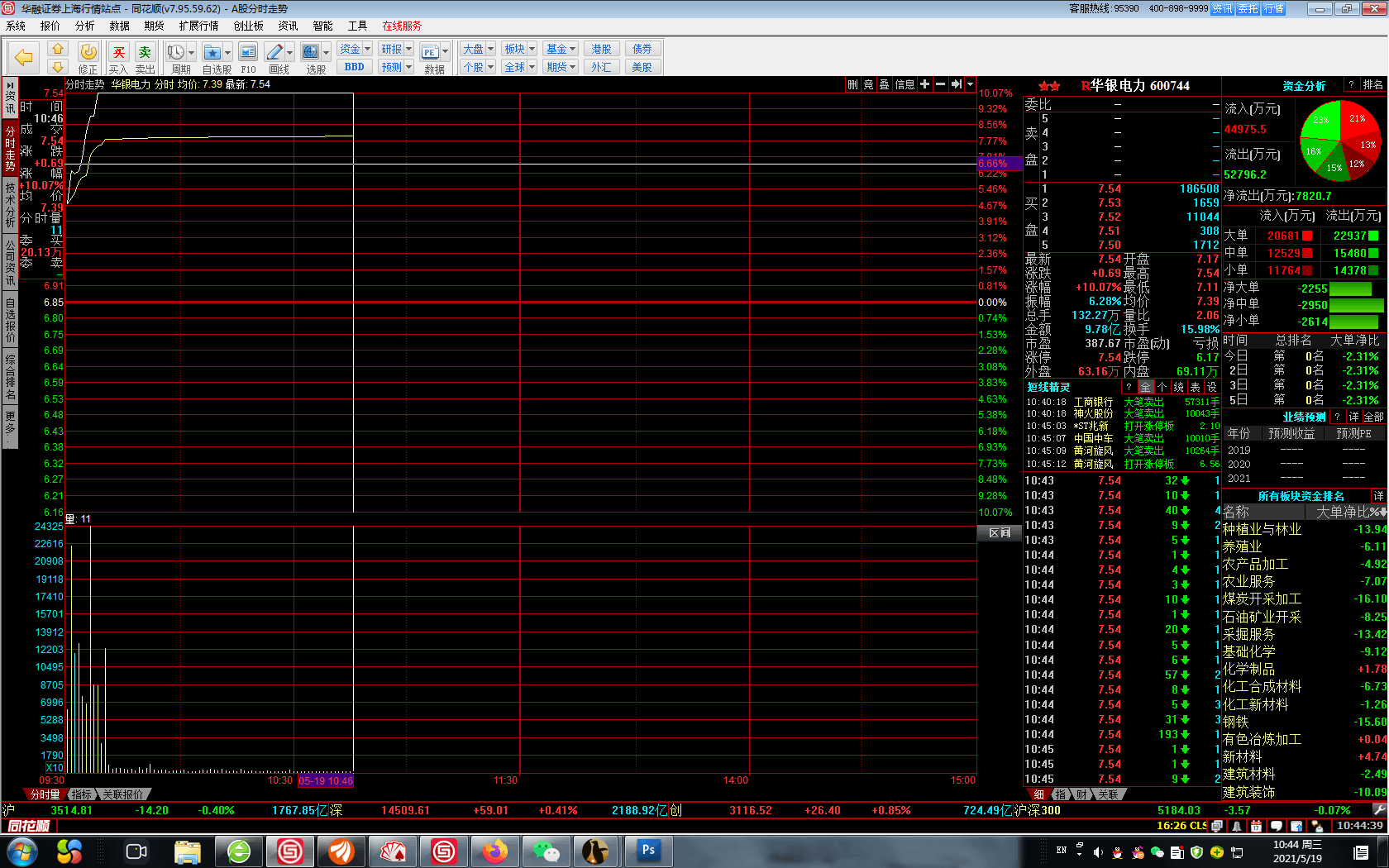Switch to the 指标 tab below chart
Image resolution: width=1389 pixels, height=868 pixels.
click(81, 794)
